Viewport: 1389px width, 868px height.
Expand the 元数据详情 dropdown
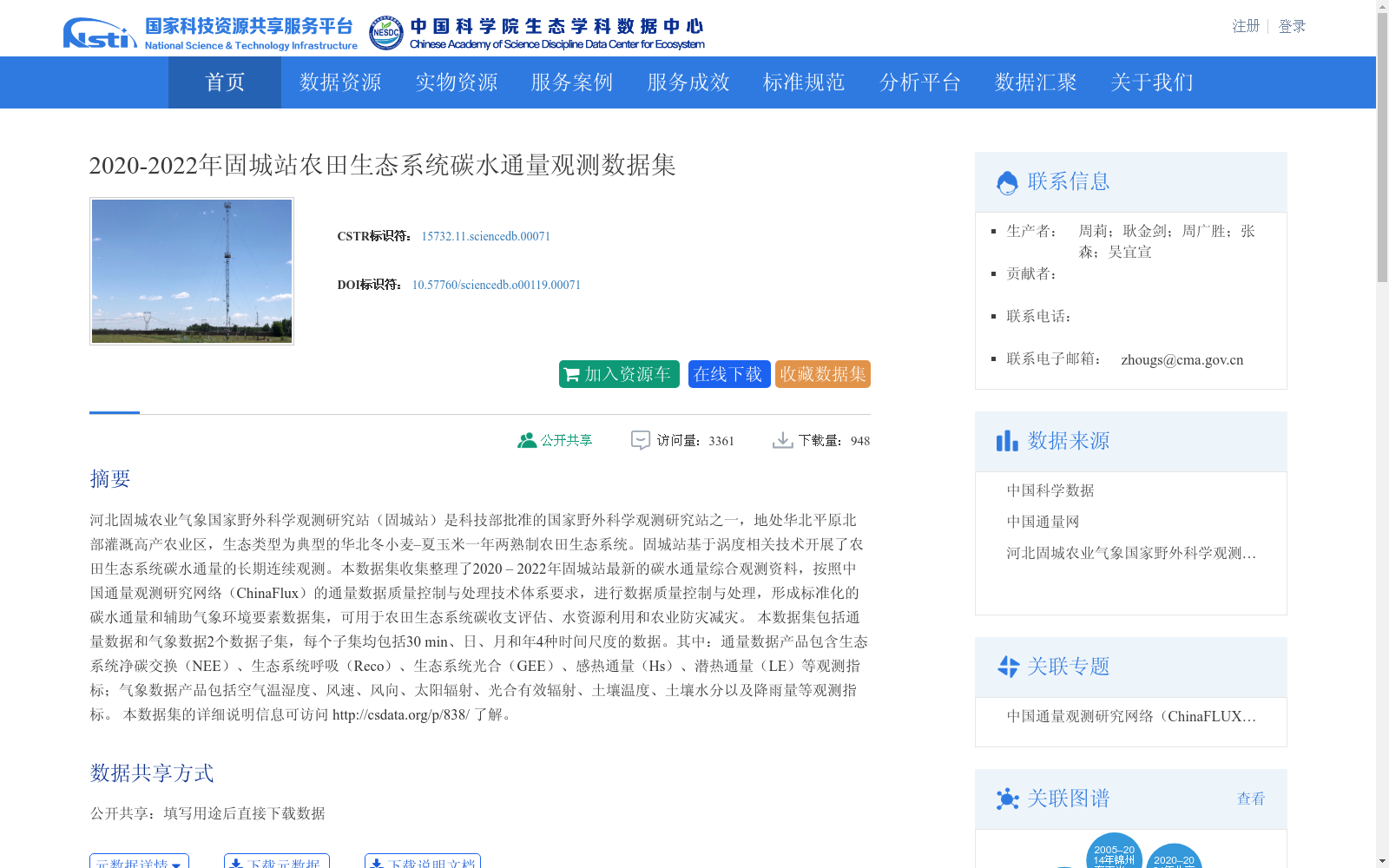139,861
